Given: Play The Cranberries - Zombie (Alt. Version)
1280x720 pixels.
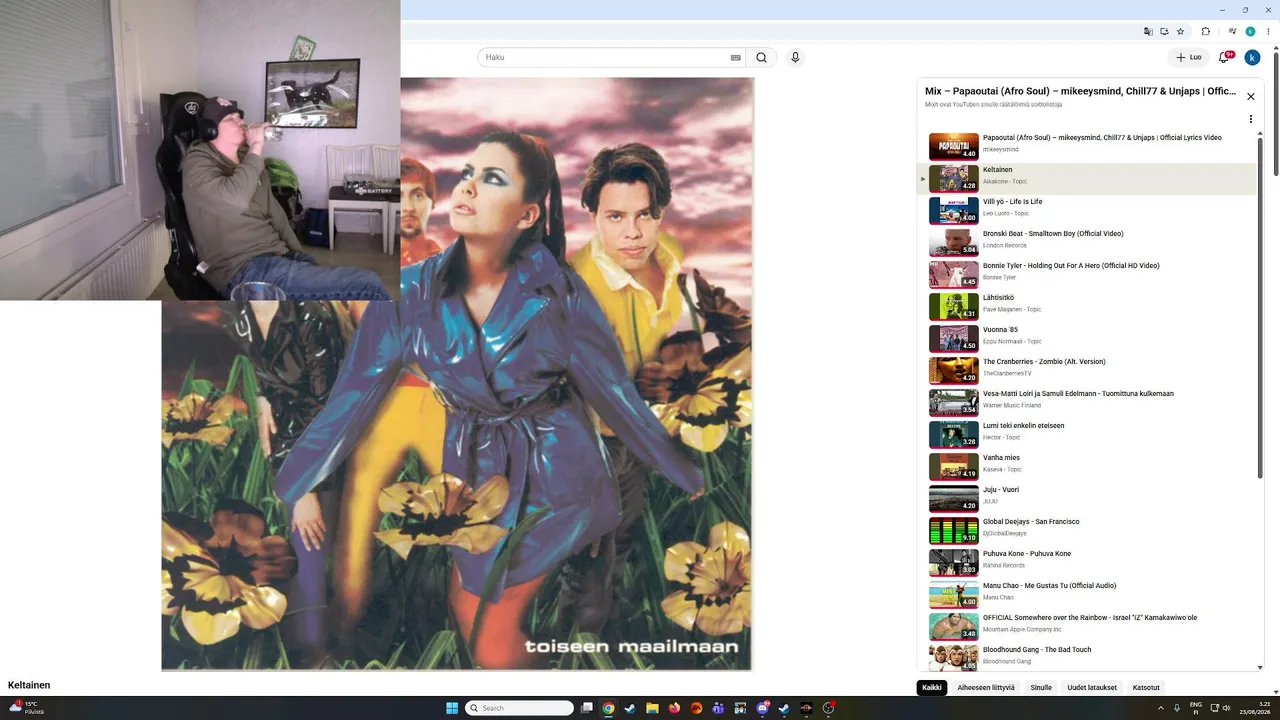Looking at the screenshot, I should (x=1087, y=371).
